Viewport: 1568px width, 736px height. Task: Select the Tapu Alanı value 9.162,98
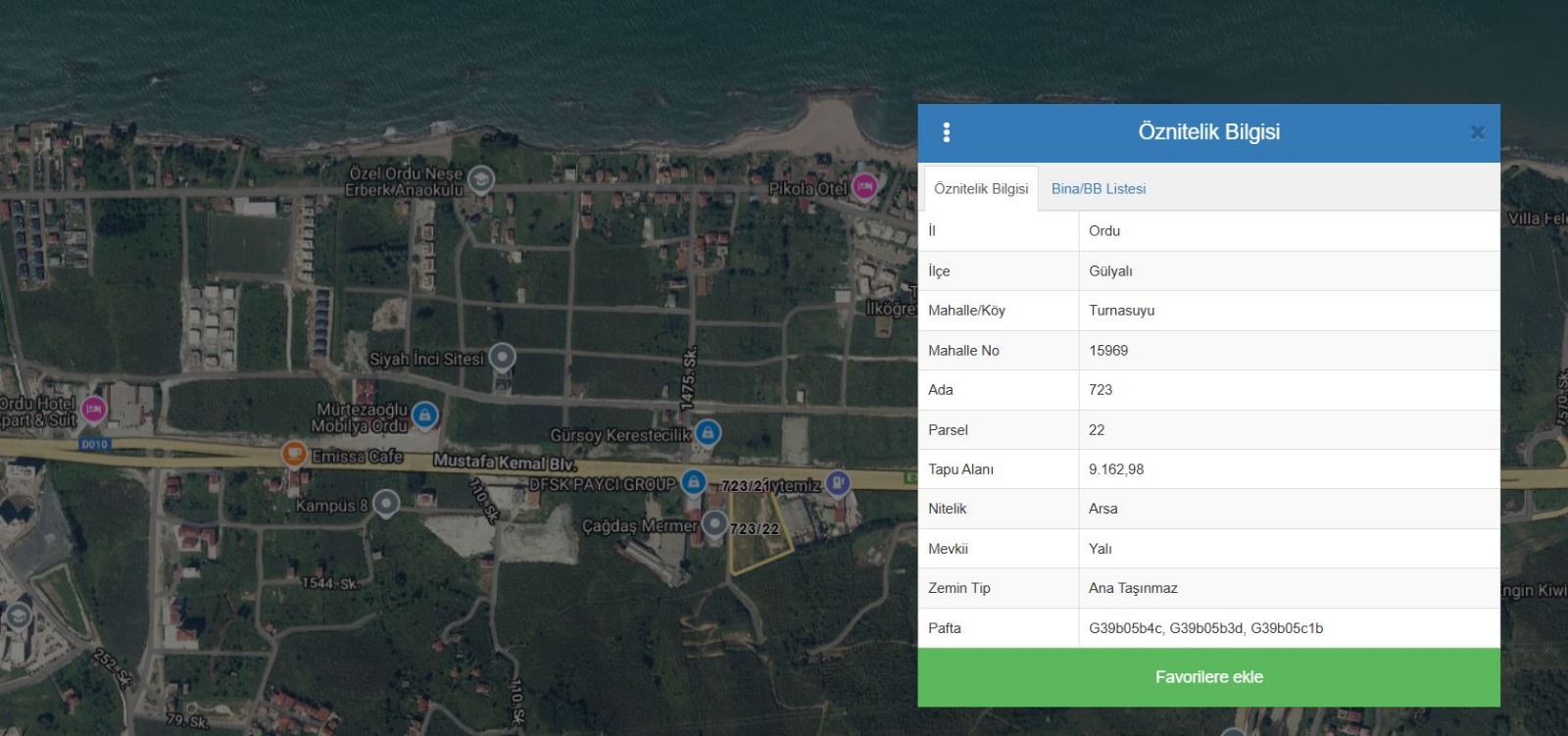click(x=1116, y=469)
